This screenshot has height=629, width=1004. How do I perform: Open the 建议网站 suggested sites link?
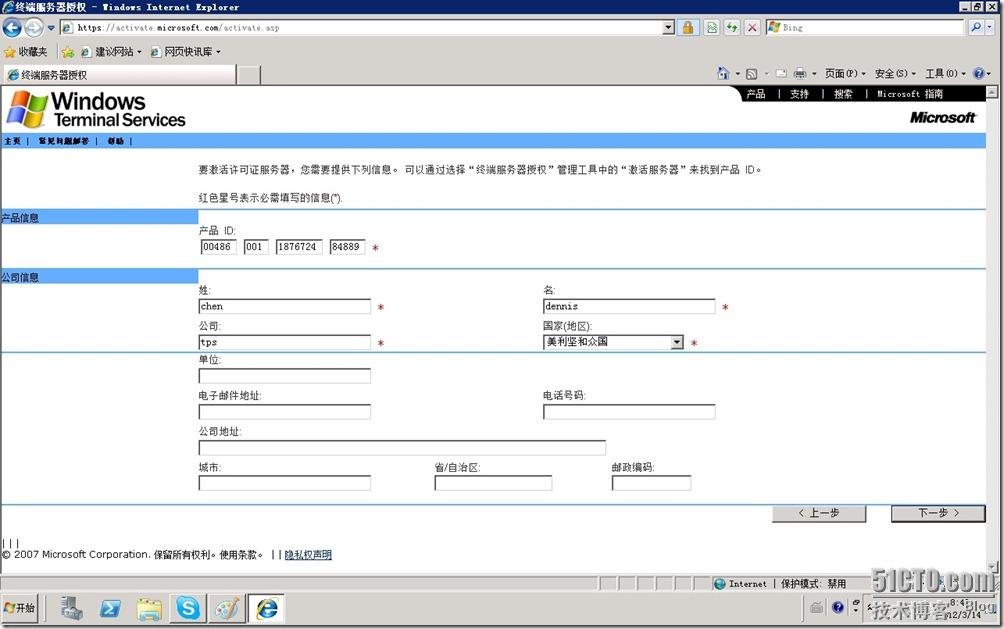coord(111,52)
